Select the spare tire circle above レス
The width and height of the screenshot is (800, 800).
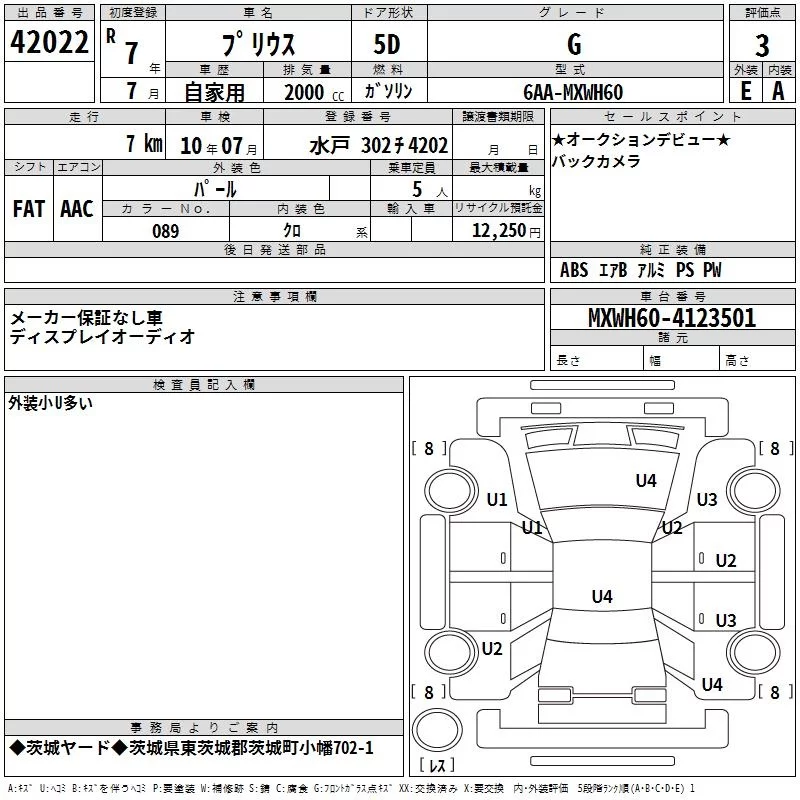(437, 729)
